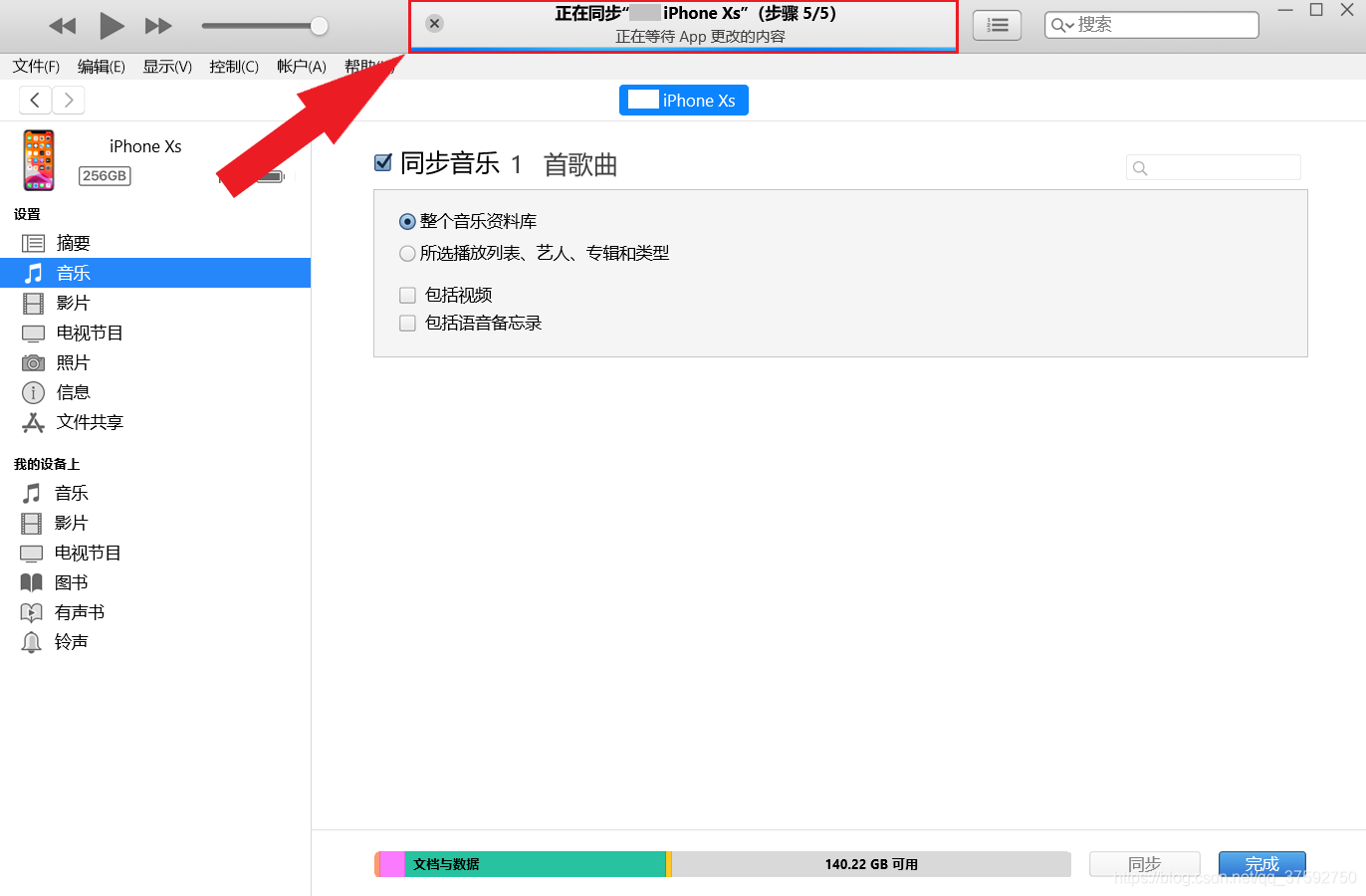
Task: Click the 完成 button
Action: coord(1262,864)
